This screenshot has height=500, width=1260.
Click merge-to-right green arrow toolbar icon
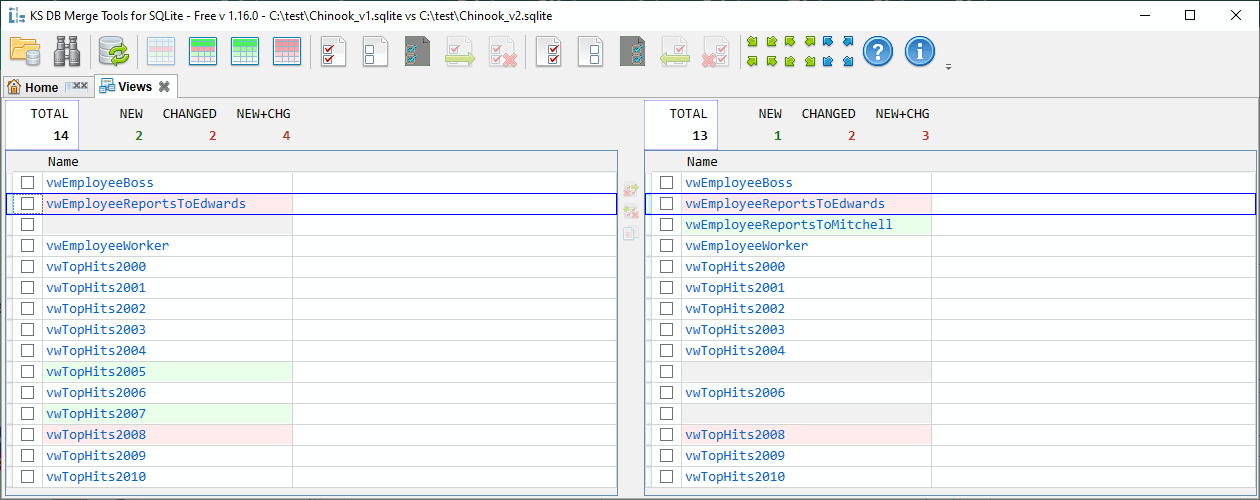point(460,51)
